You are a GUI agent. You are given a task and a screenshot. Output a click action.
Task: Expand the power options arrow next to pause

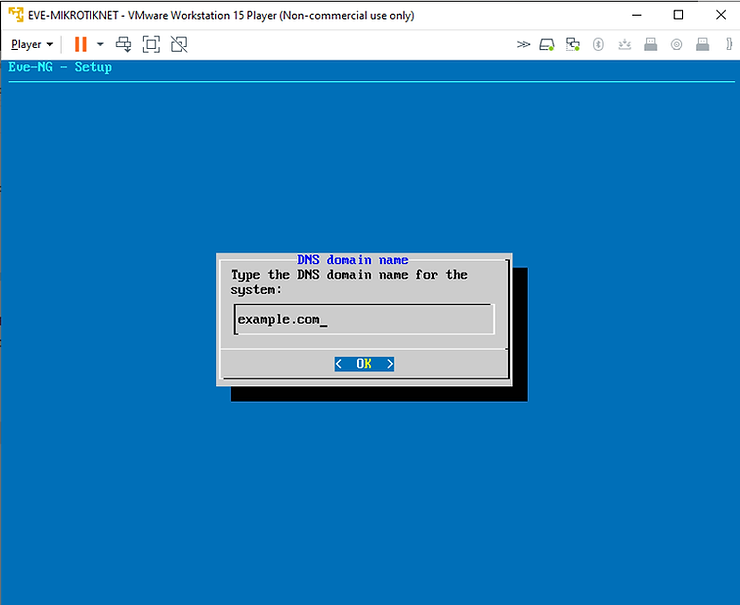pyautogui.click(x=100, y=44)
